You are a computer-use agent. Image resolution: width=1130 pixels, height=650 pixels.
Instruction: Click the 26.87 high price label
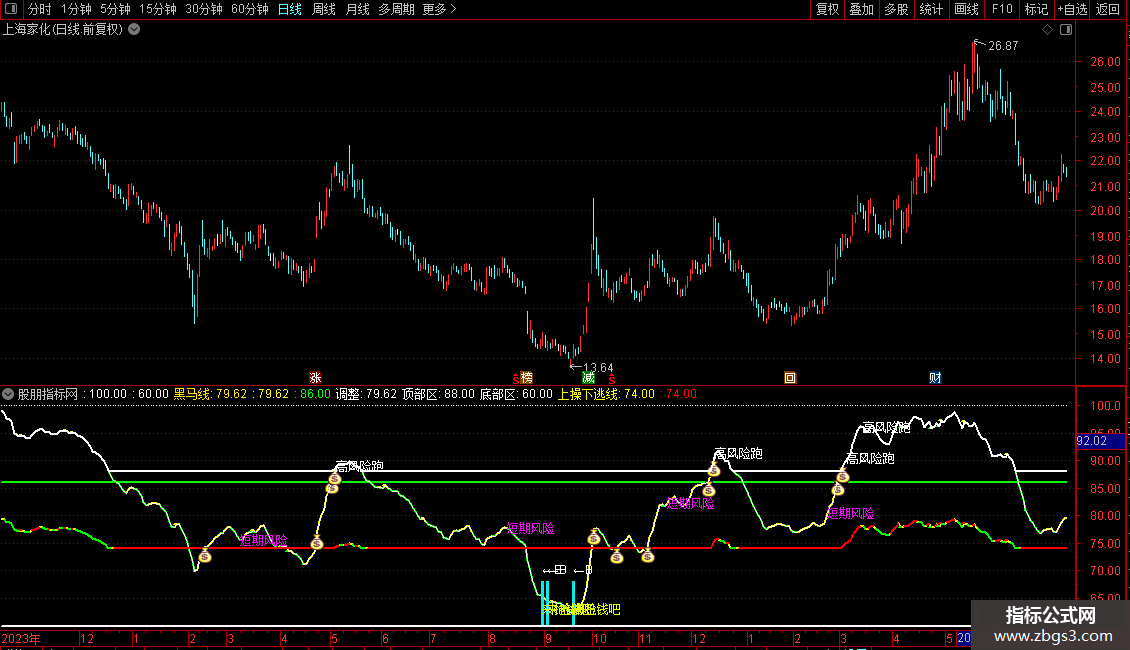point(1002,46)
